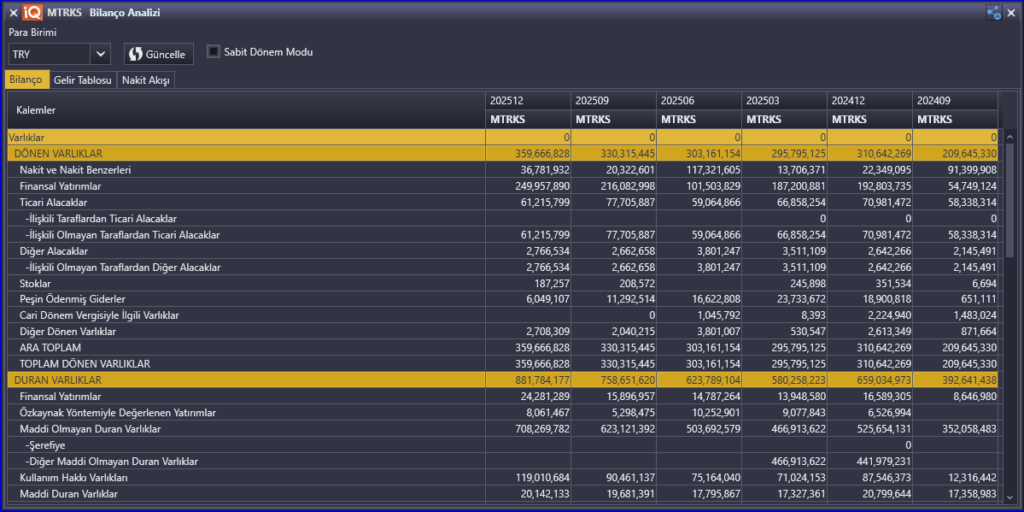Select the Bilanço tab
The height and width of the screenshot is (512, 1024).
(x=26, y=80)
